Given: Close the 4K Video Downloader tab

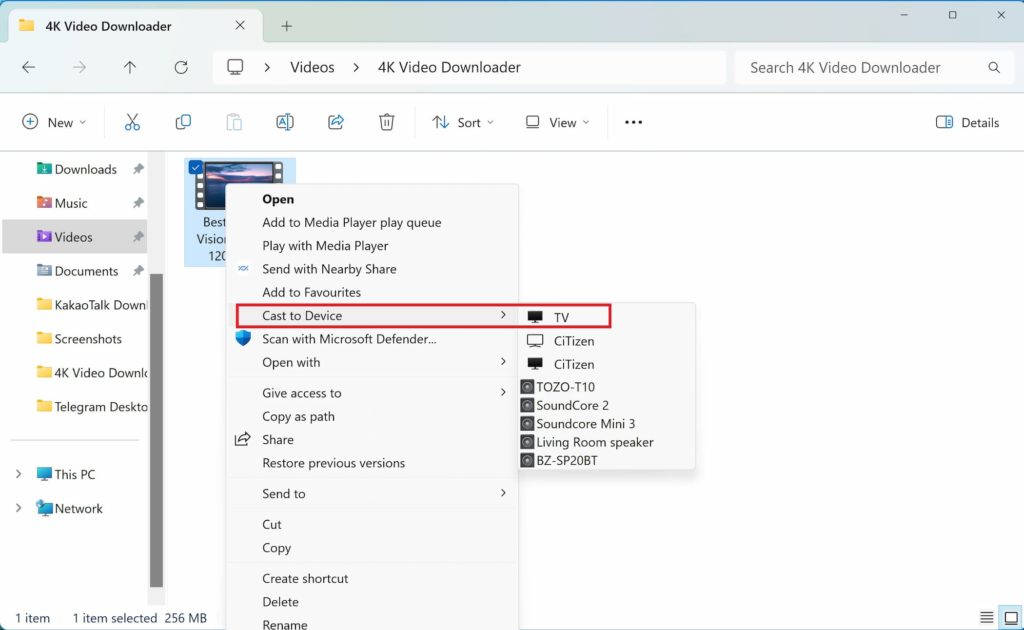Looking at the screenshot, I should 240,25.
